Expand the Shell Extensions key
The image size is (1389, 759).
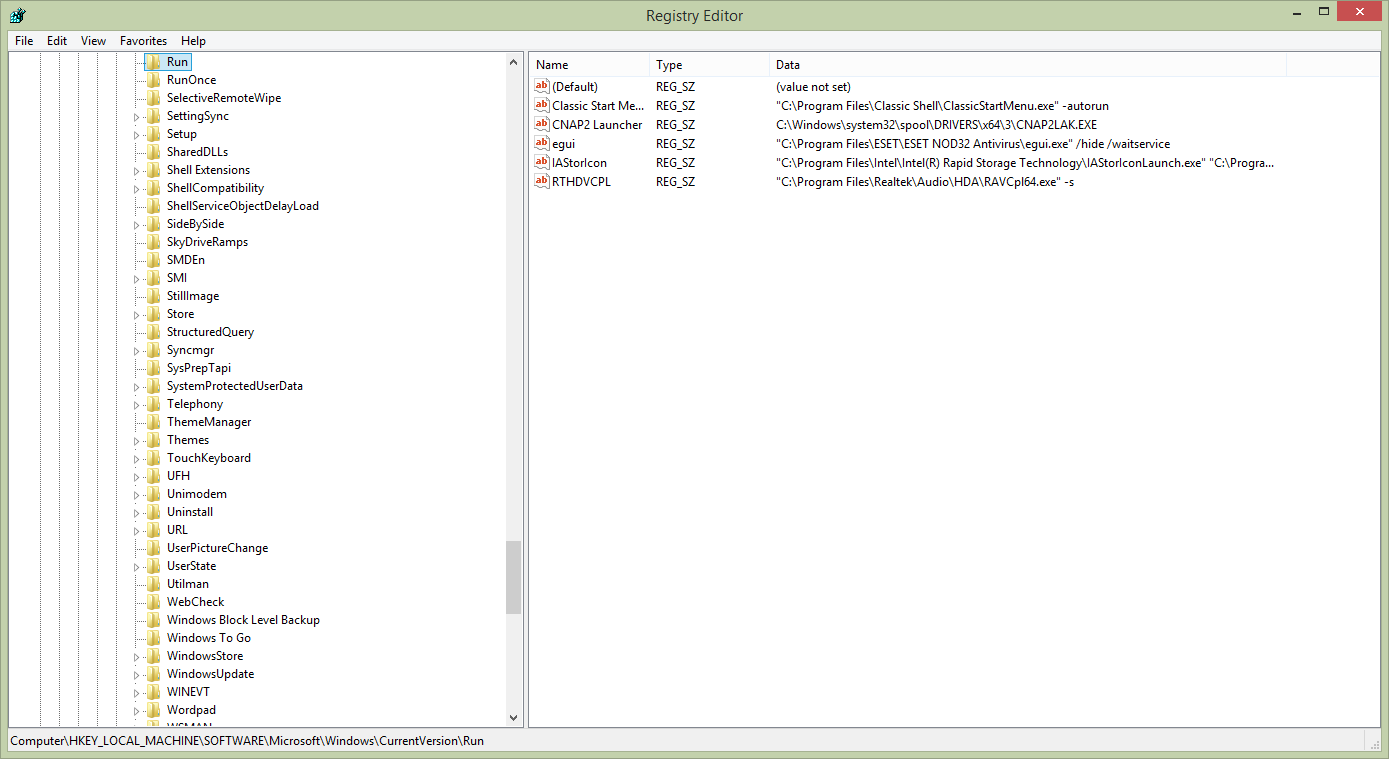tap(137, 171)
